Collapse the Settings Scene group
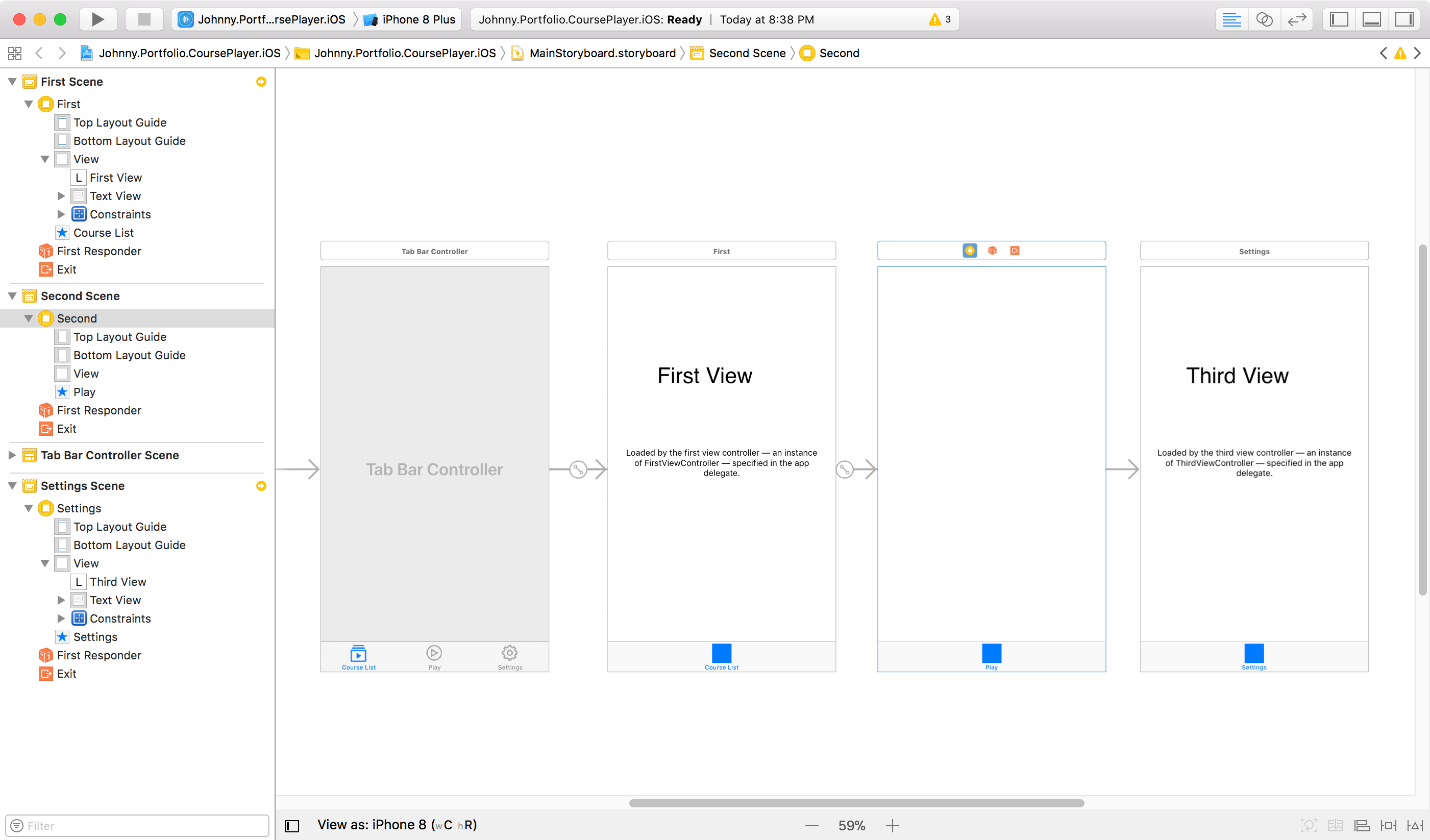Image resolution: width=1430 pixels, height=840 pixels. 12,486
